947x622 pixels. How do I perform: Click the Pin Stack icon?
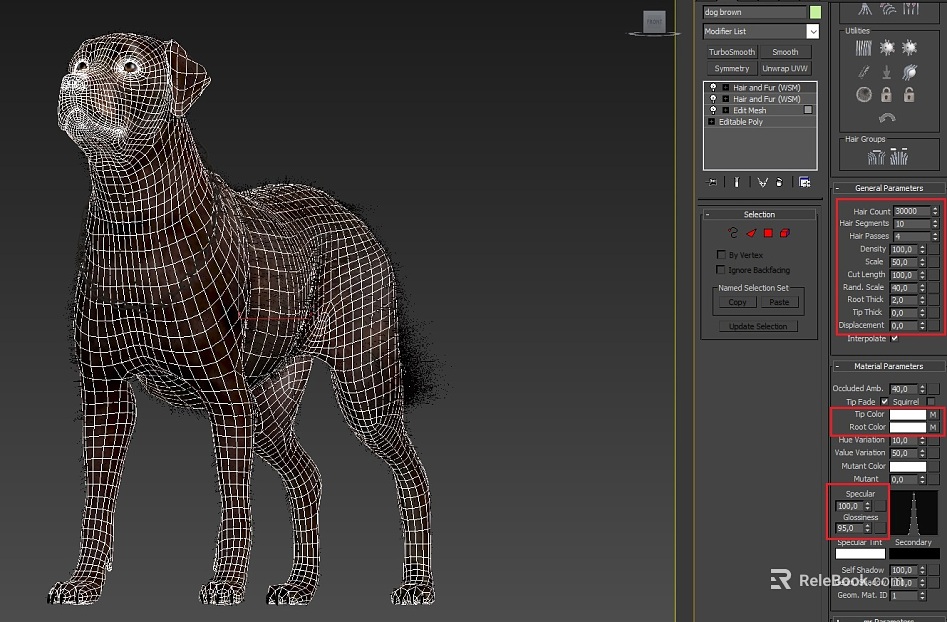pyautogui.click(x=713, y=182)
